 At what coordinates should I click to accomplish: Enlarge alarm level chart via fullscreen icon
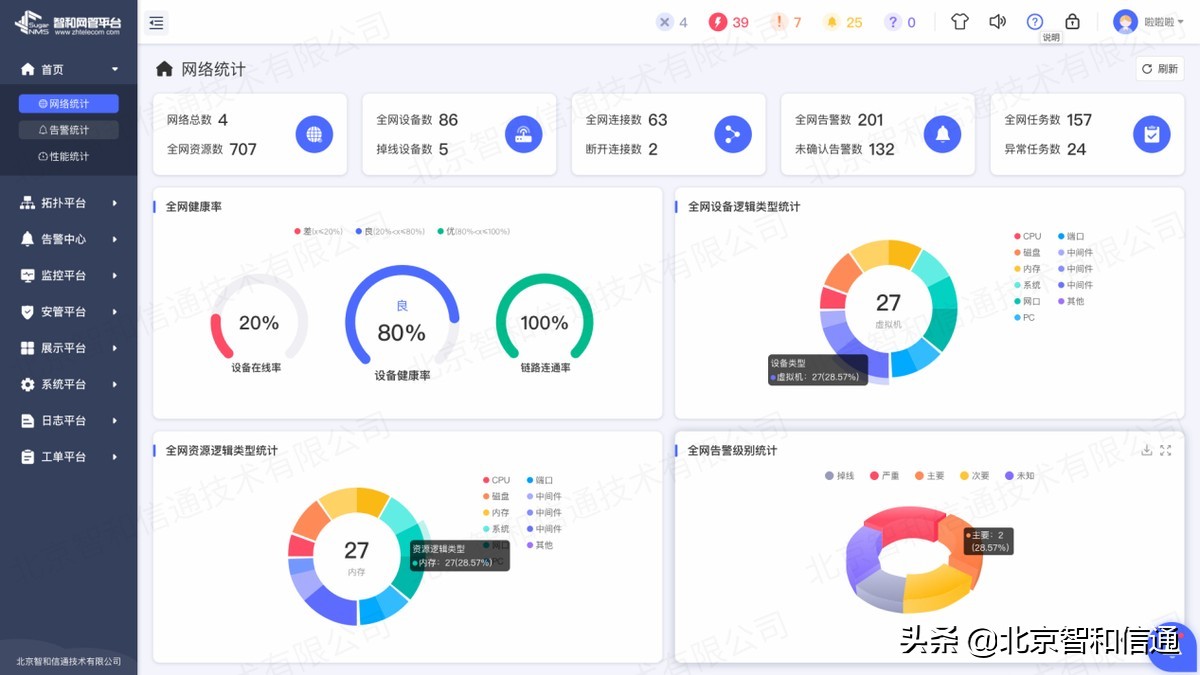click(x=1166, y=450)
